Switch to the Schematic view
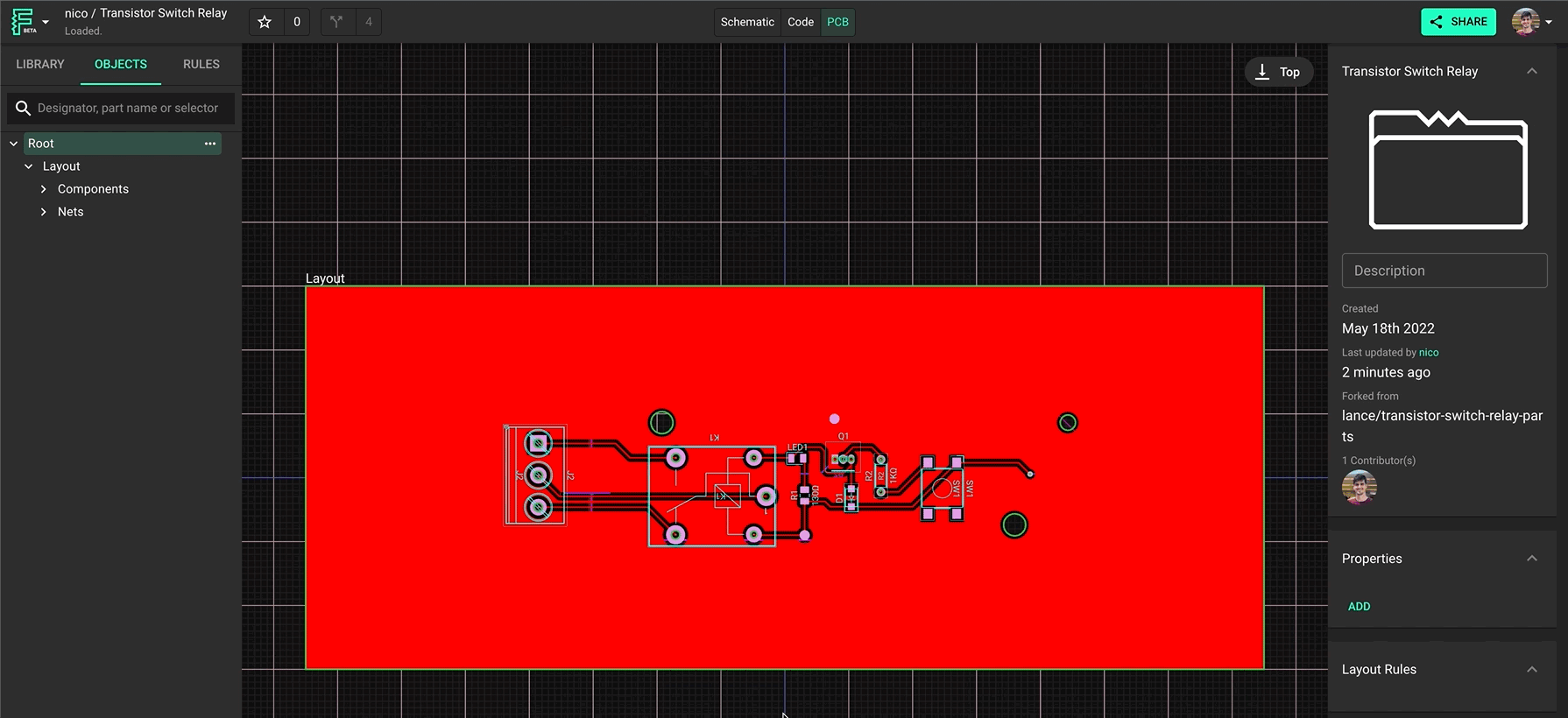Screen dimensions: 1568x718 click(747, 22)
